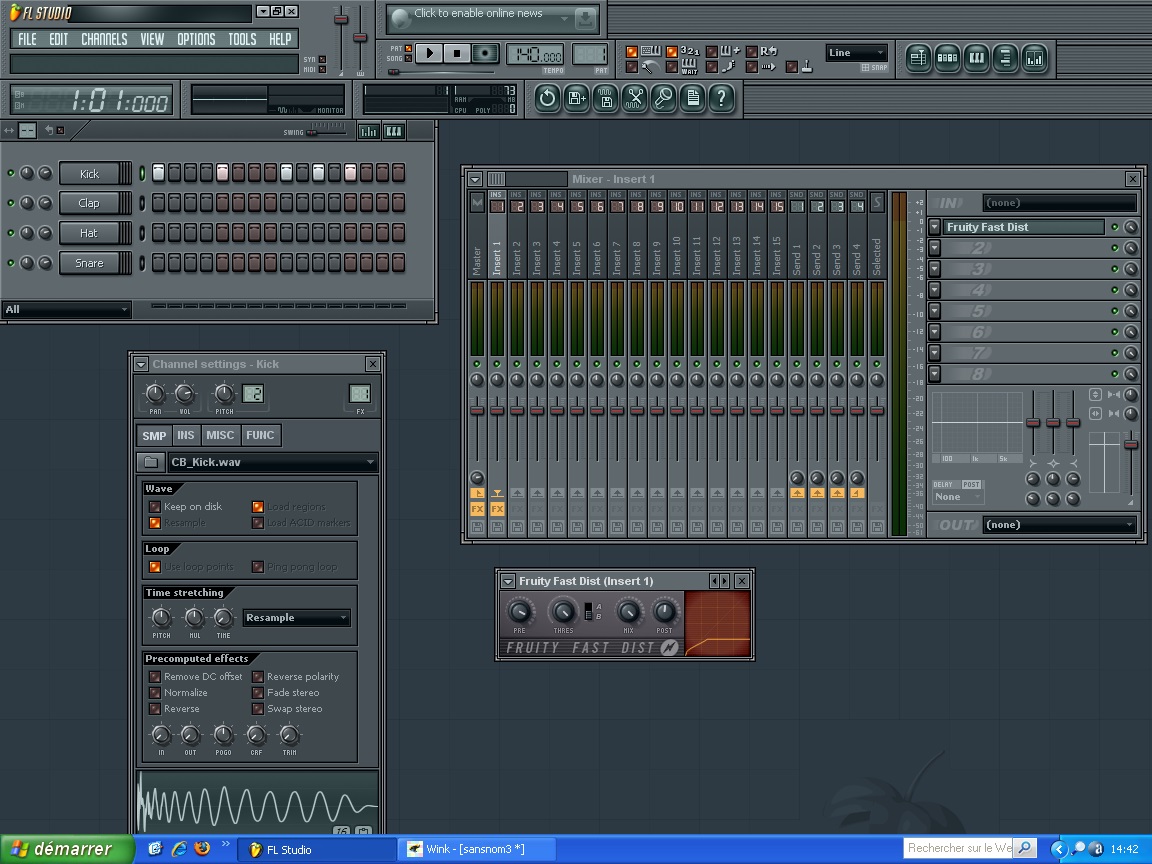Open the keyboard editor icon in sequencer
Screen dimensions: 1152x864
coord(394,132)
